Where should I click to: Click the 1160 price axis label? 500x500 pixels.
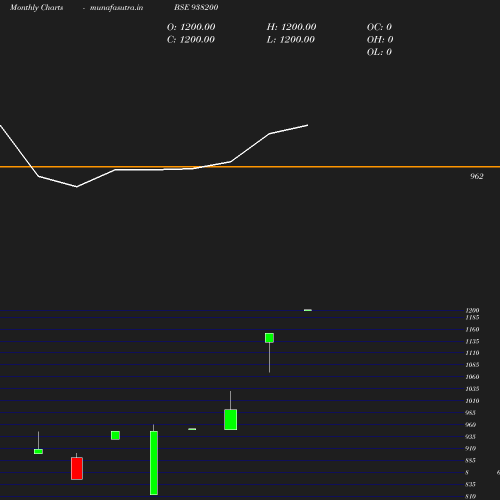(x=472, y=329)
